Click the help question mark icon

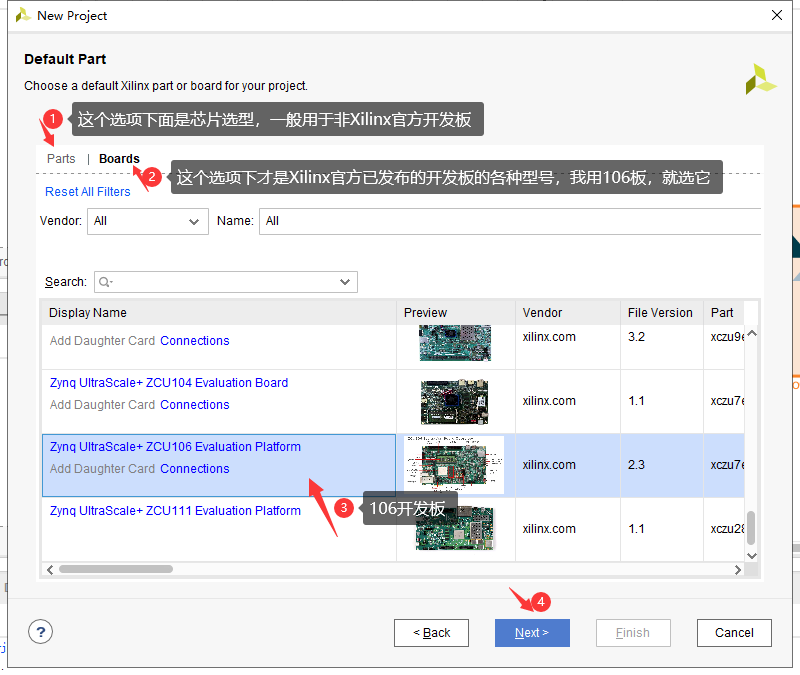click(x=40, y=631)
